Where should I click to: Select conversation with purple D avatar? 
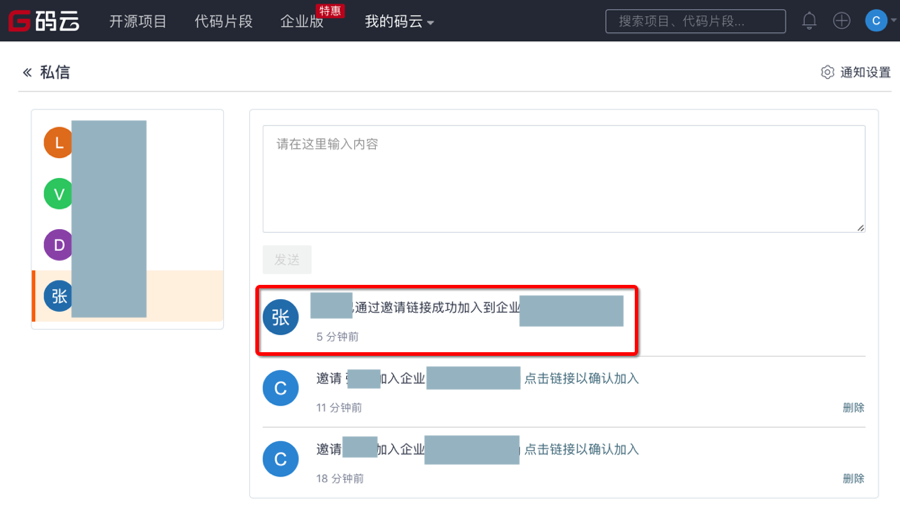tap(59, 244)
